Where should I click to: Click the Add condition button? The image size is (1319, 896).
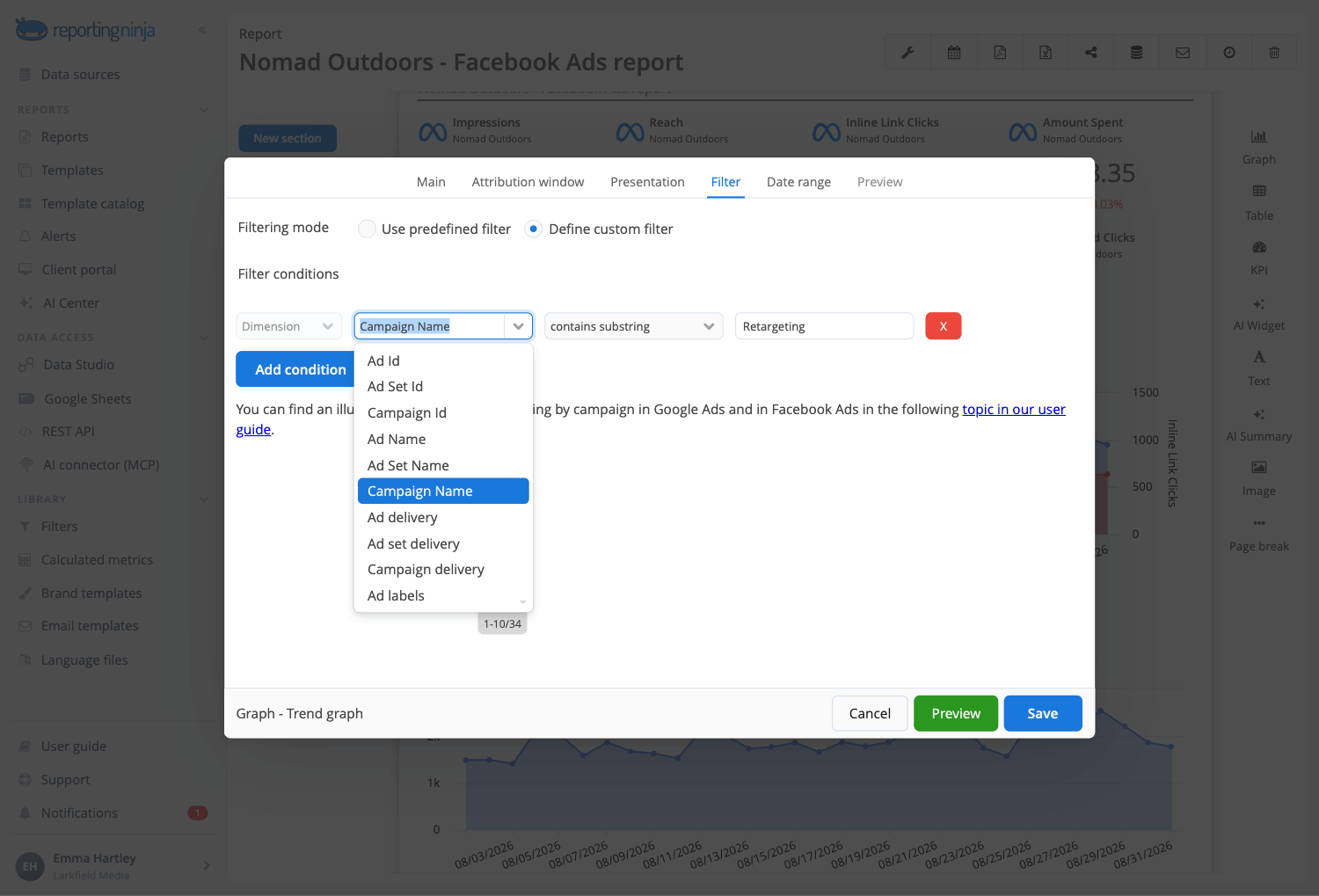[295, 369]
